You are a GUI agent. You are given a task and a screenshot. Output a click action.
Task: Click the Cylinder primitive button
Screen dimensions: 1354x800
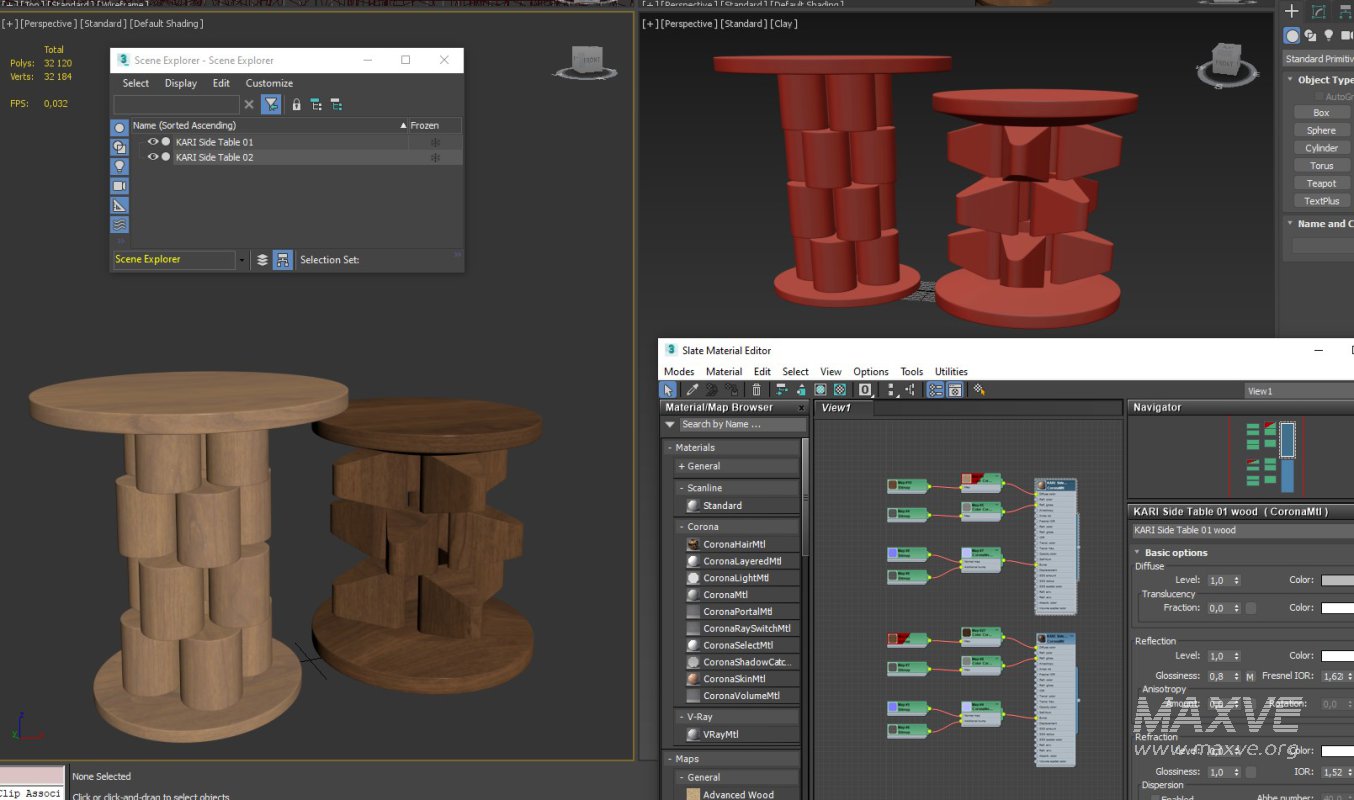pyautogui.click(x=1320, y=148)
